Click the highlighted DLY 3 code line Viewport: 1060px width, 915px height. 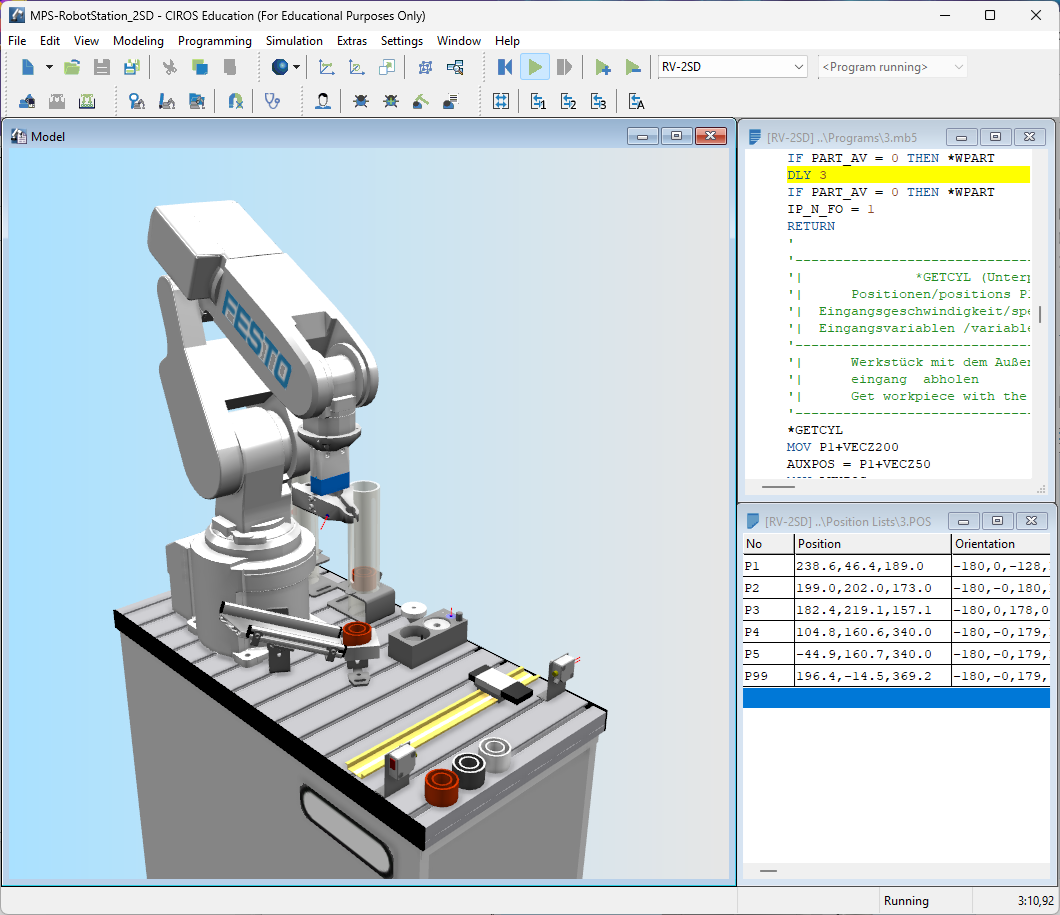click(908, 175)
